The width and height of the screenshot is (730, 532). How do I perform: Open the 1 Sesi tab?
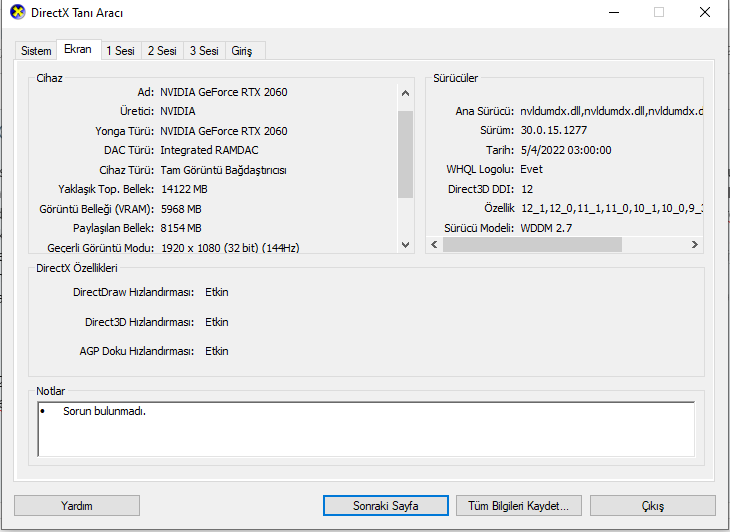point(120,51)
